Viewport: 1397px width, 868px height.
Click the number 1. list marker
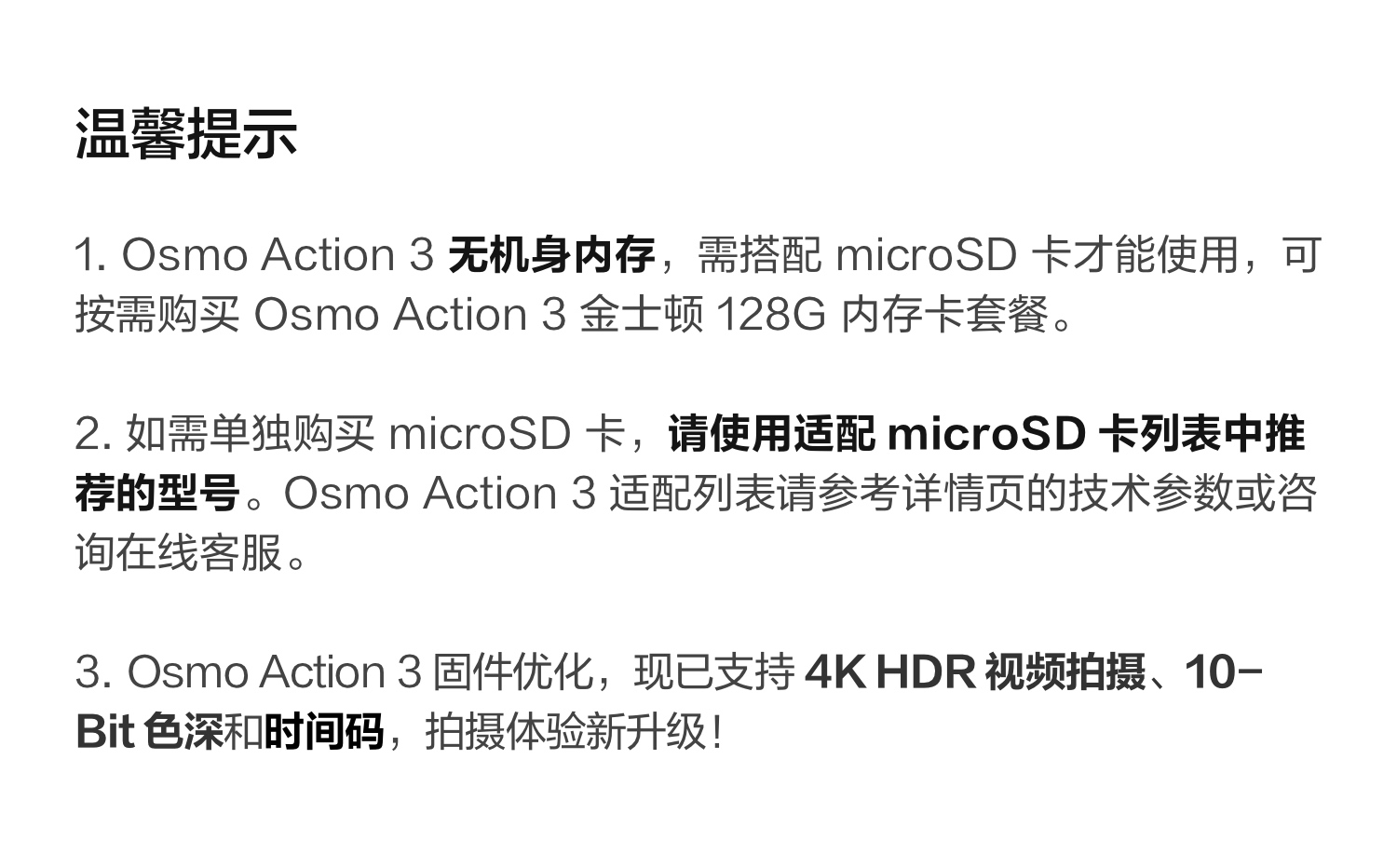[x=91, y=255]
